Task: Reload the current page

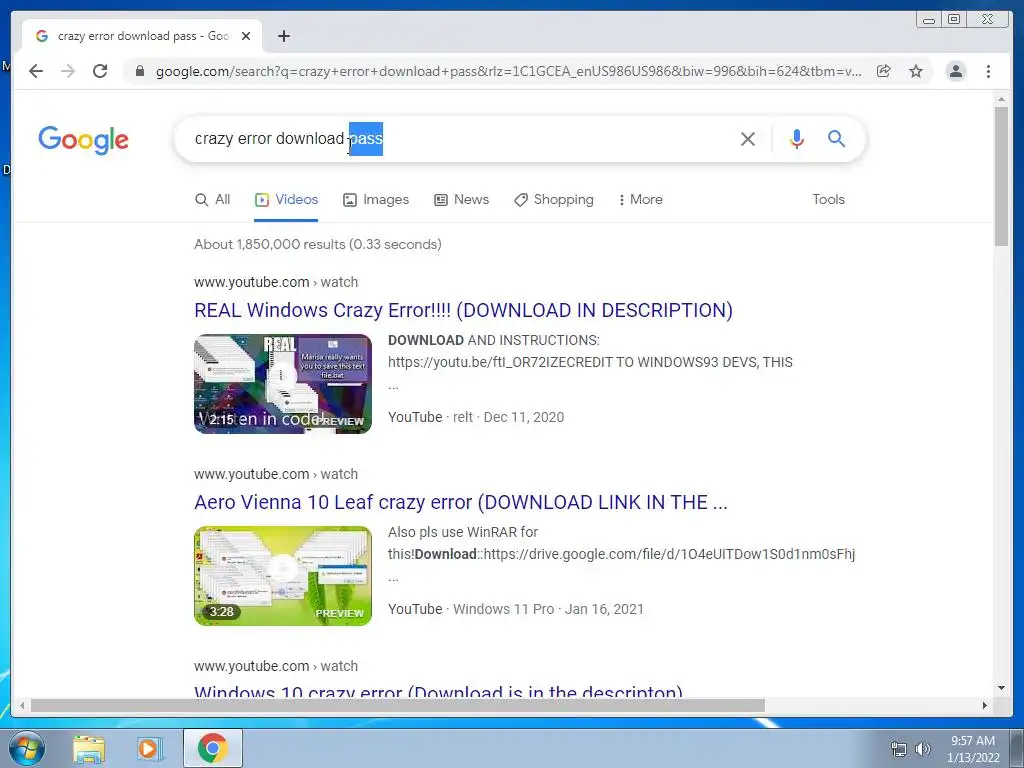Action: coord(100,71)
